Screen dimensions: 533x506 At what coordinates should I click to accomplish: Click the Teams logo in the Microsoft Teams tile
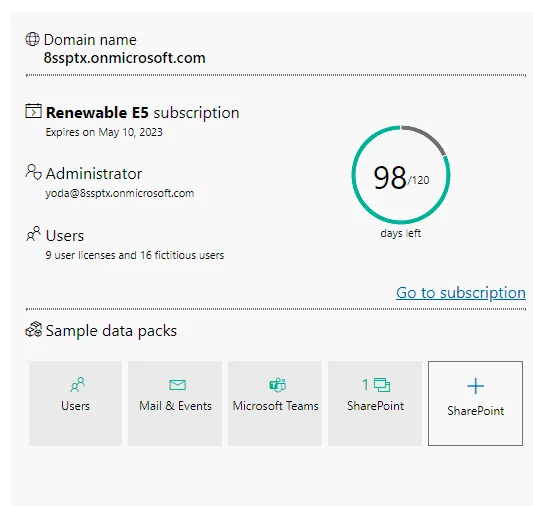point(278,385)
